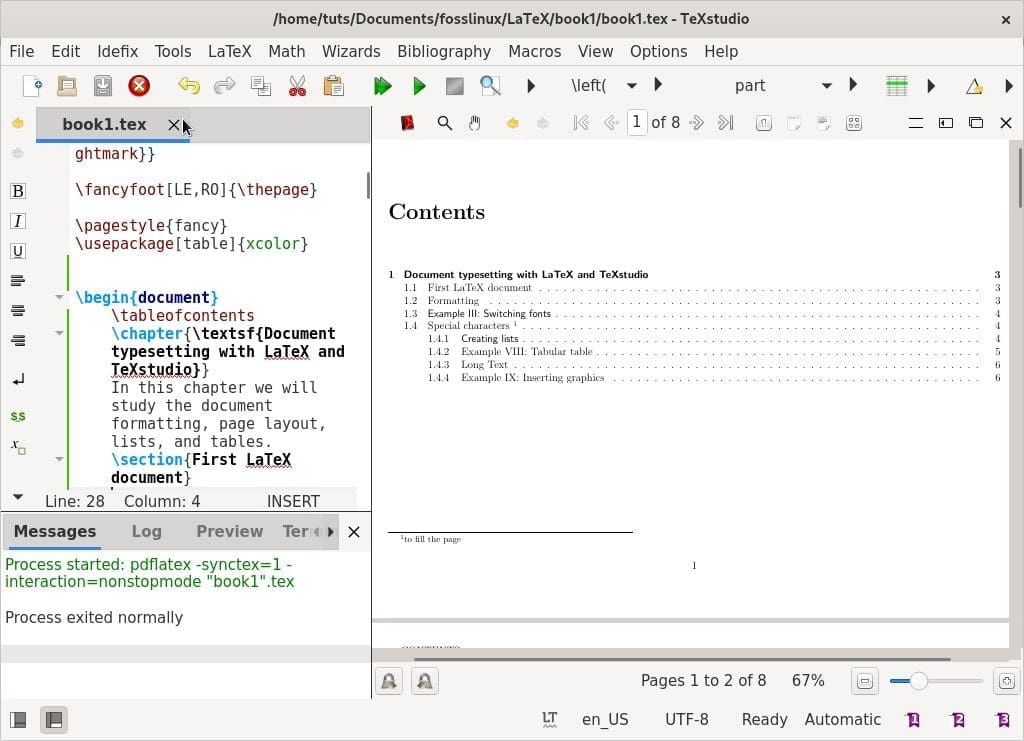
Task: Apply bold with the B sidebar icon
Action: tap(18, 191)
